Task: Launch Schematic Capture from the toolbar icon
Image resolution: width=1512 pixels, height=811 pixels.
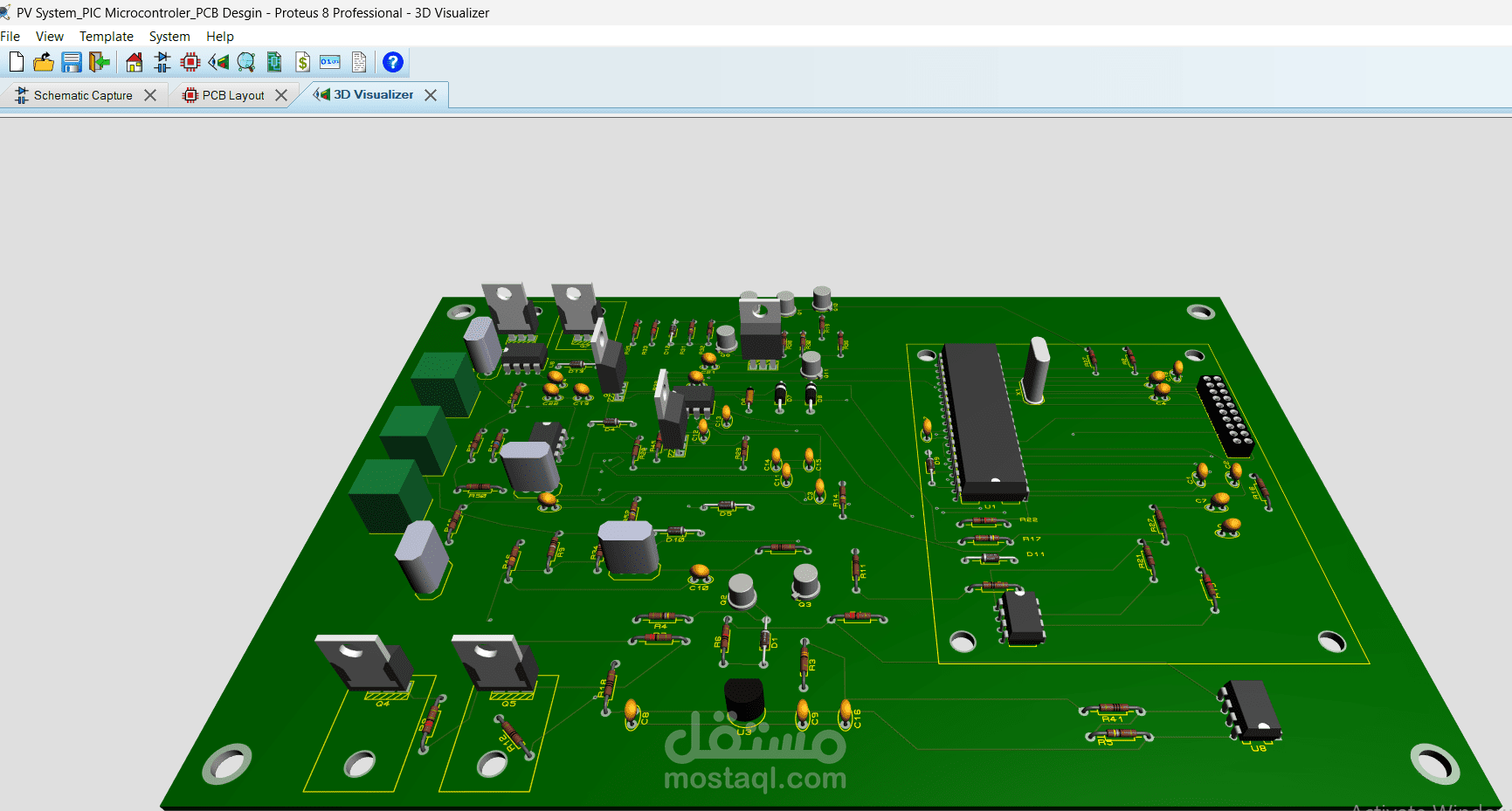Action: [162, 62]
